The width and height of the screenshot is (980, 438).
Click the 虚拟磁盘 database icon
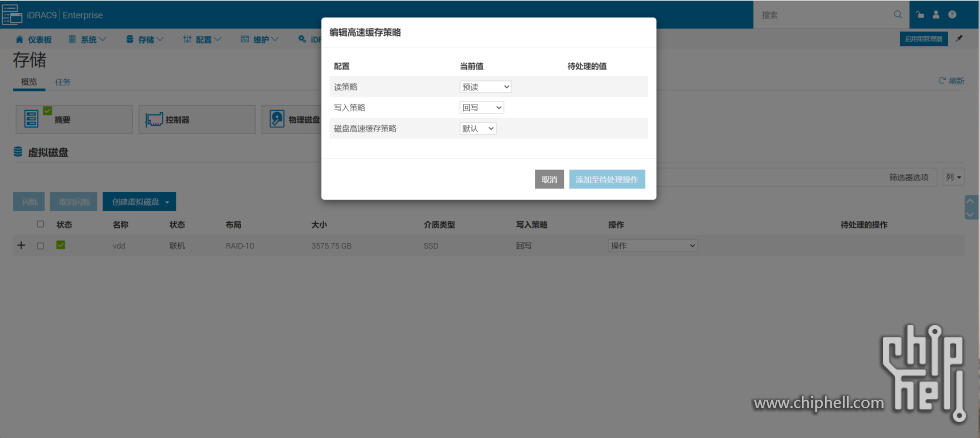tap(18, 152)
